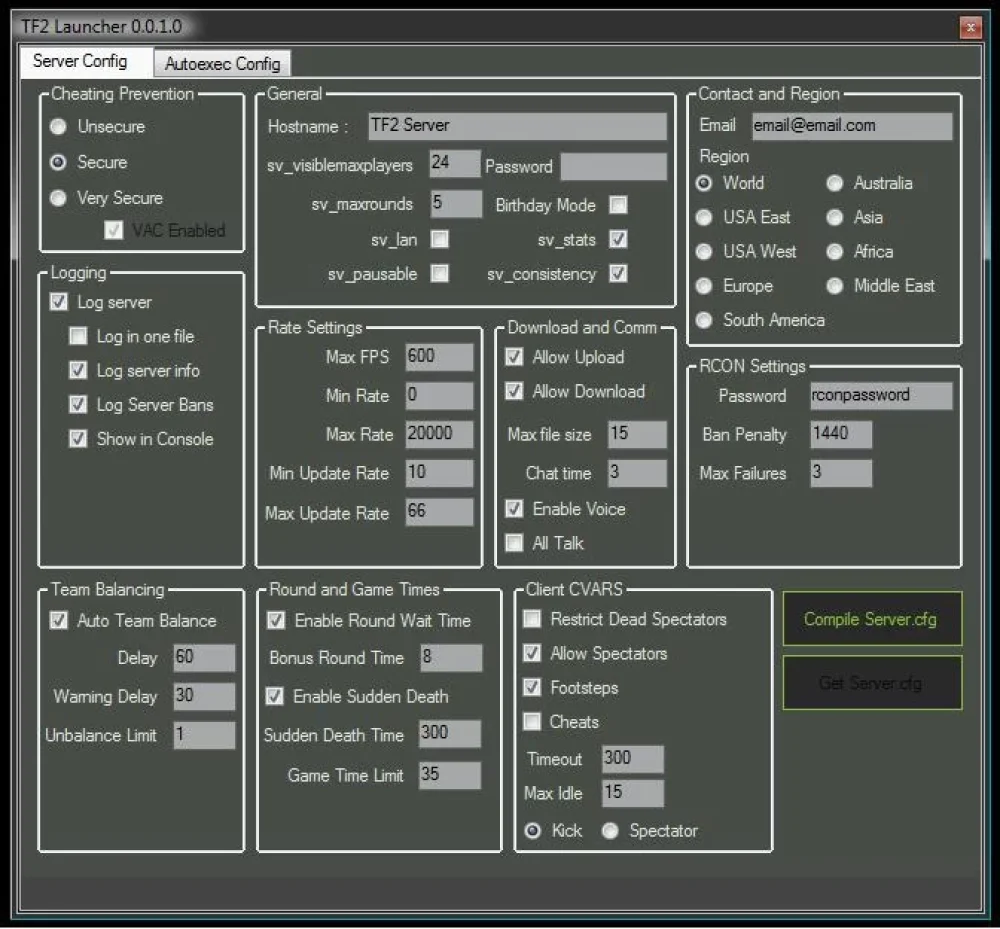Choose the Secure radio button
This screenshot has height=929, width=1000.
pyautogui.click(x=58, y=163)
